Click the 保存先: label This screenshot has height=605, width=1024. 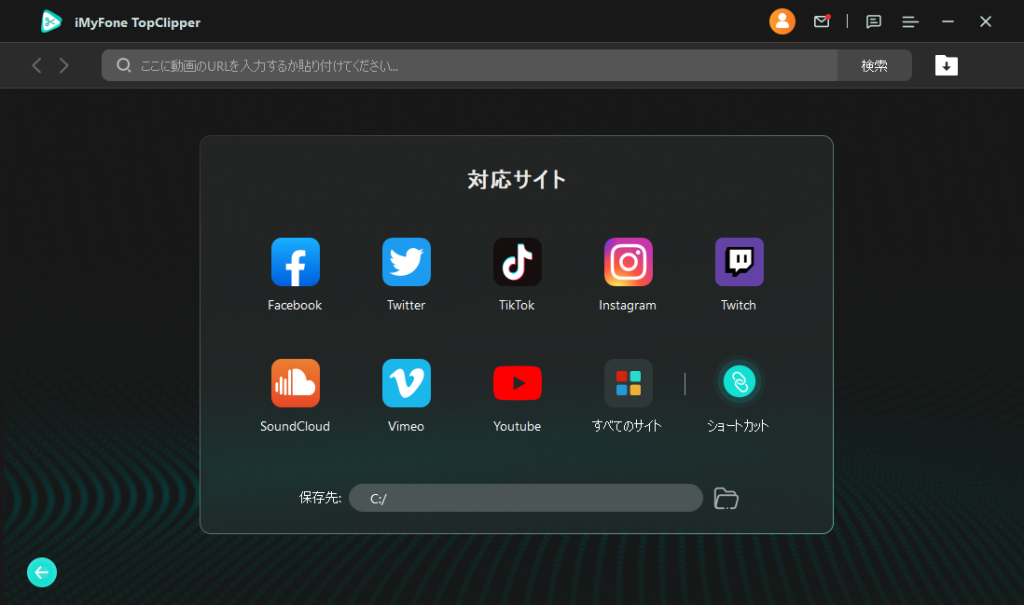320,498
